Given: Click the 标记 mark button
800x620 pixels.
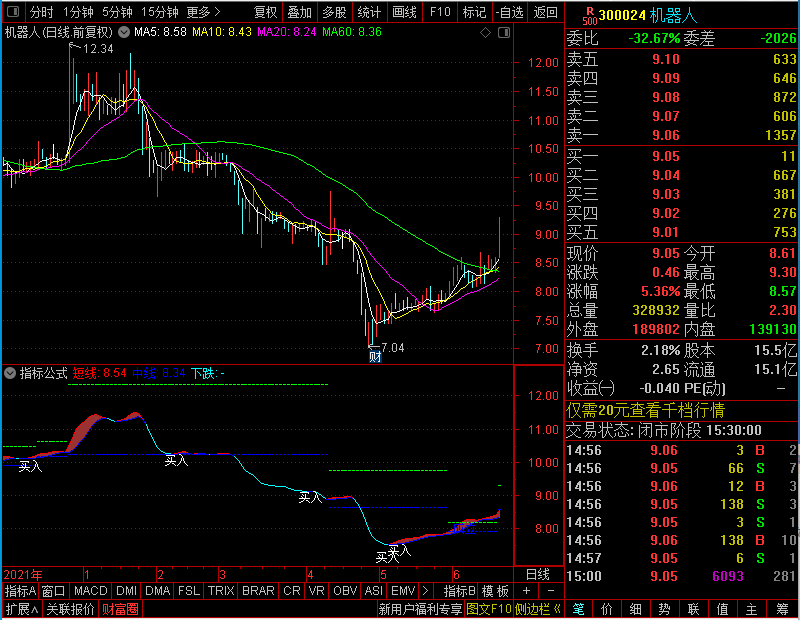Looking at the screenshot, I should [474, 12].
